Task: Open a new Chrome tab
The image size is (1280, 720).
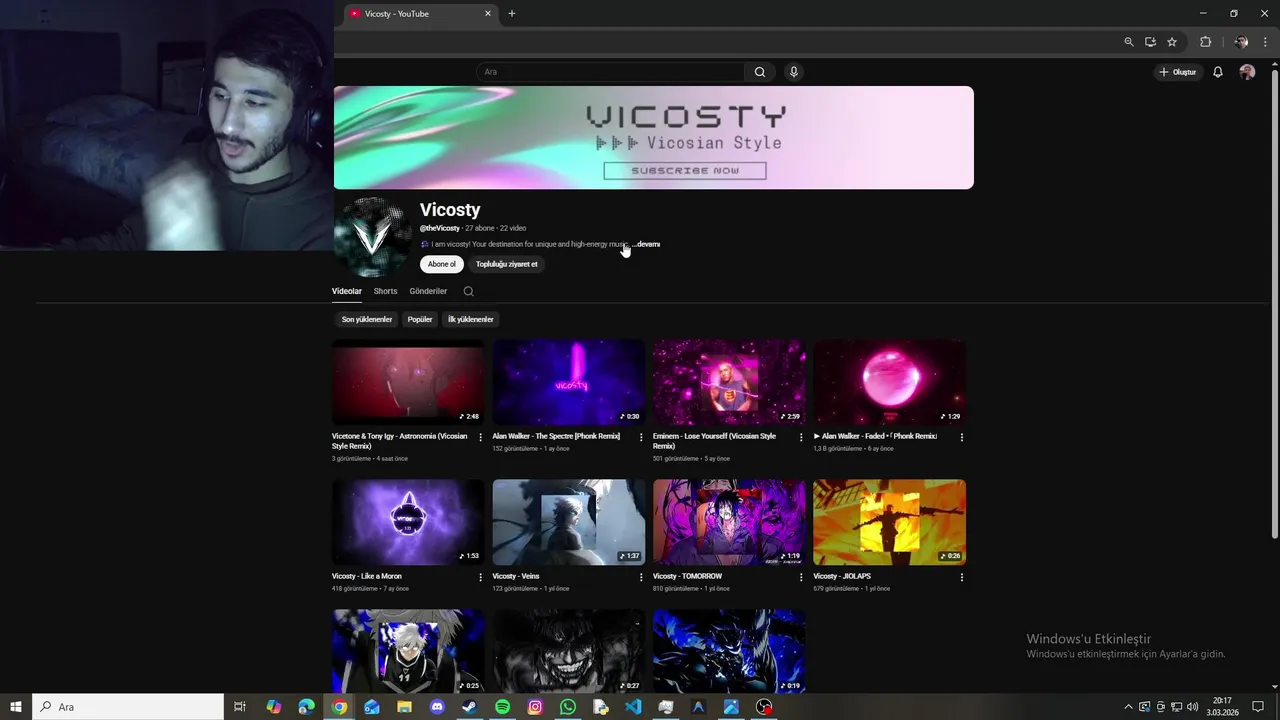Action: [512, 14]
